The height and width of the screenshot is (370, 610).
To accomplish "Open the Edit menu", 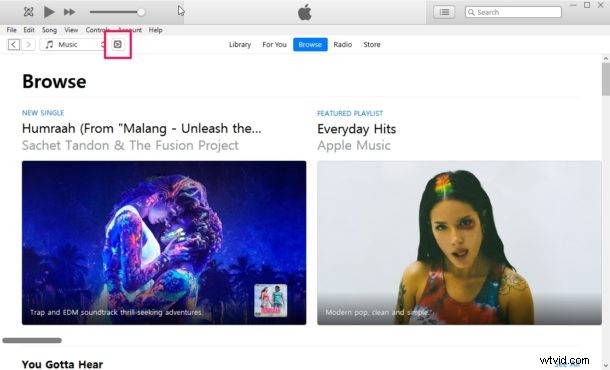I will 29,30.
